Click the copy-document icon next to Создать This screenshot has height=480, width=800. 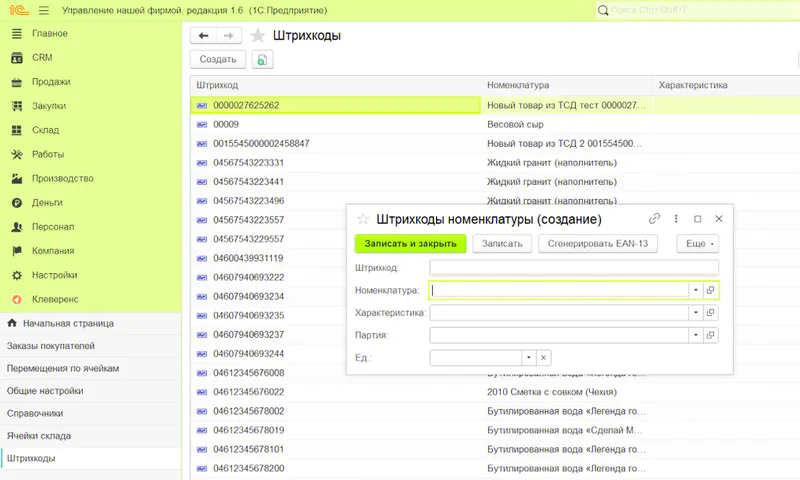pyautogui.click(x=261, y=60)
